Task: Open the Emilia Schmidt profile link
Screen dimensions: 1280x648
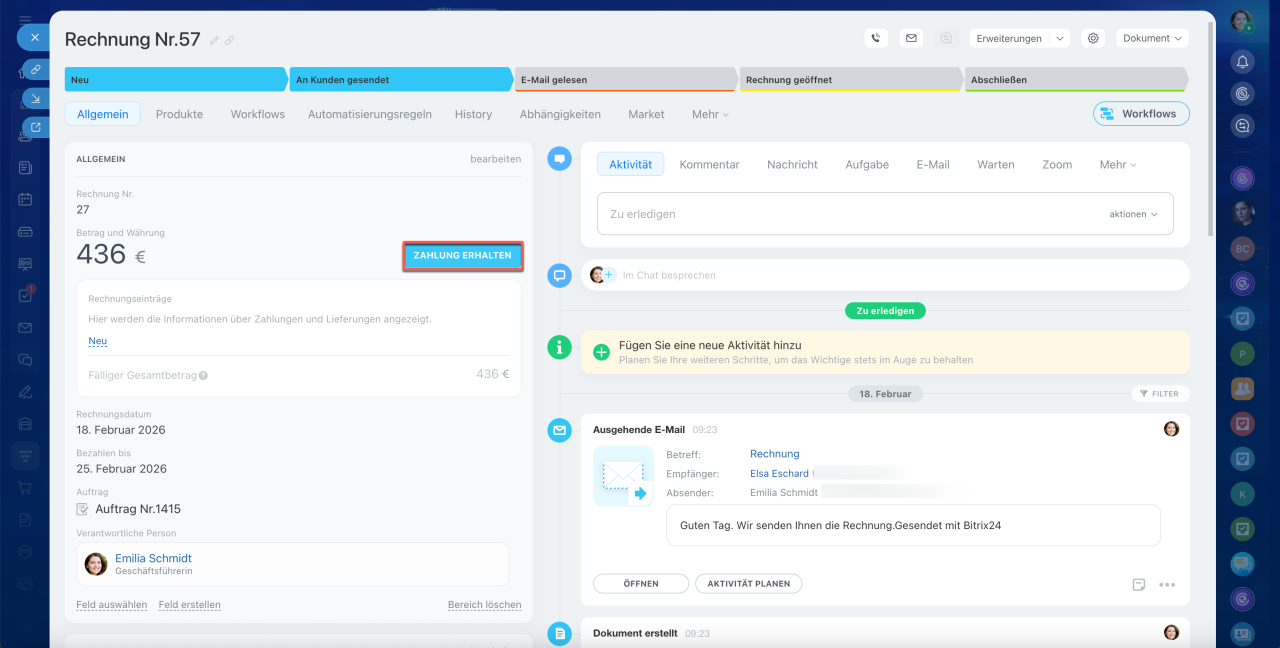Action: tap(153, 558)
